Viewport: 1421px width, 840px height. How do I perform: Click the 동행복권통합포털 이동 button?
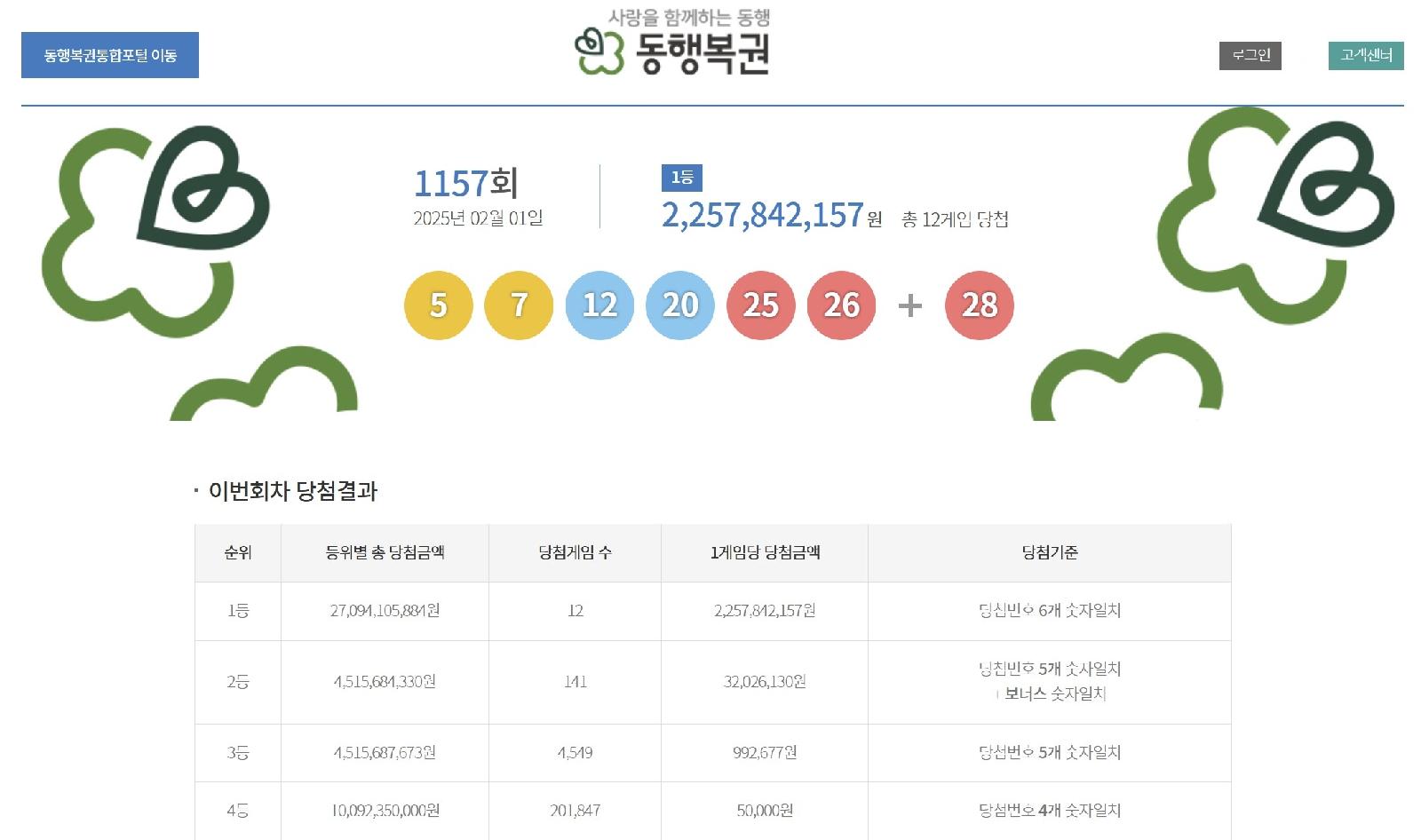coord(110,55)
